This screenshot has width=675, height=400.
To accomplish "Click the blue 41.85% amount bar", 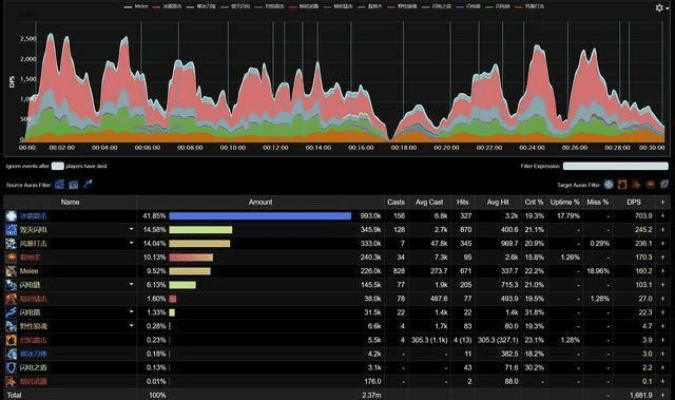I will 260,215.
